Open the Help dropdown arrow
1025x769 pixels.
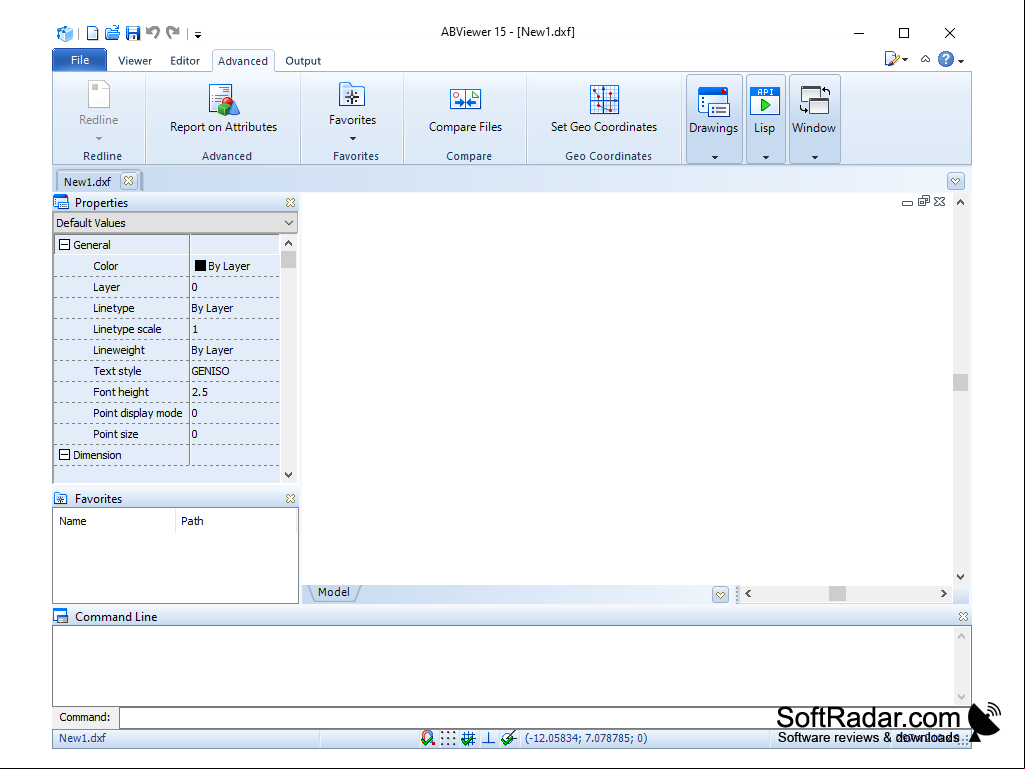pos(961,61)
